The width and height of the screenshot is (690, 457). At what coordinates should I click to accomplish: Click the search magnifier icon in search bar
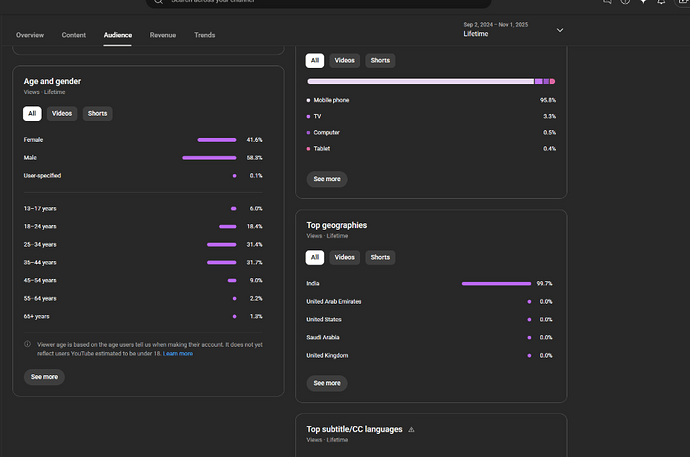coord(159,2)
